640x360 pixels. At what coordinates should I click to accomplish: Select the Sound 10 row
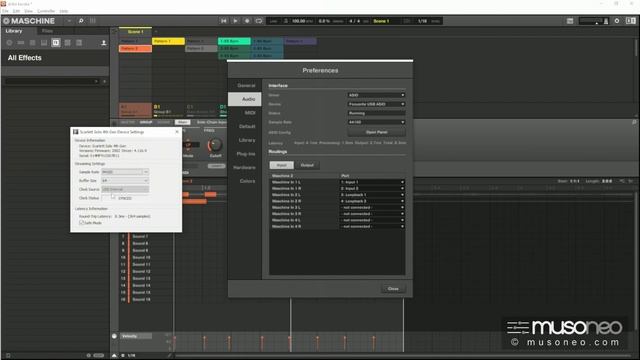click(142, 258)
